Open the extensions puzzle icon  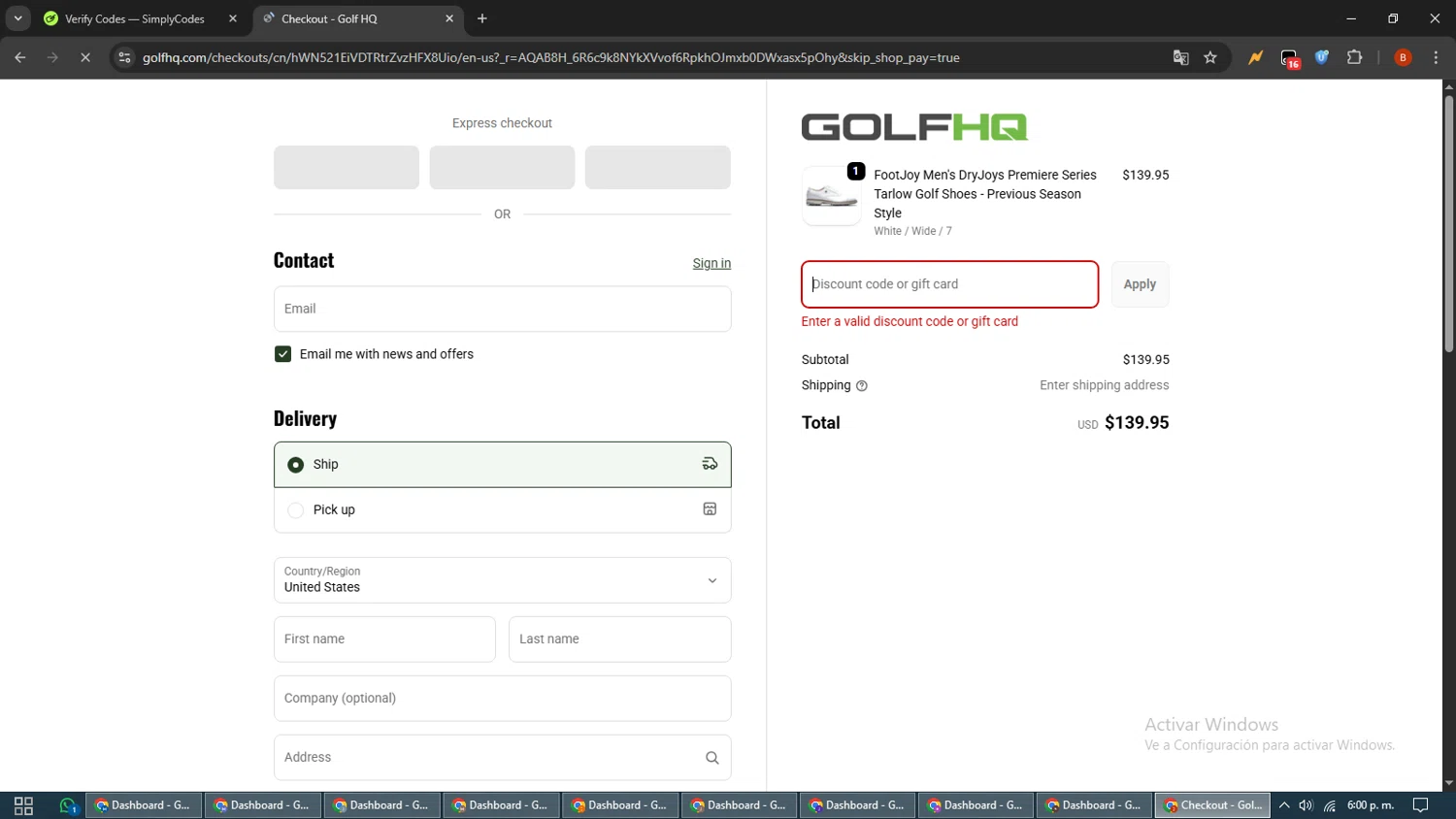point(1355,58)
